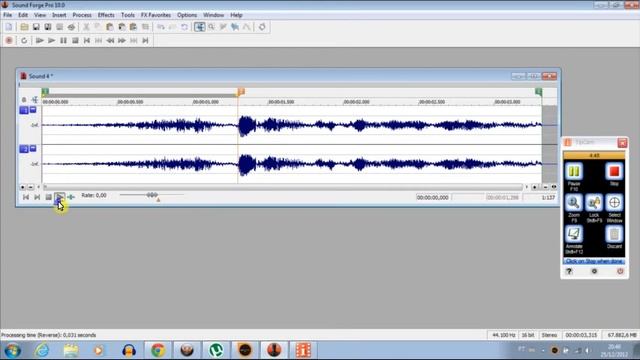Click the TipCam Lock button
Screen dimensions: 640x360
pos(594,203)
